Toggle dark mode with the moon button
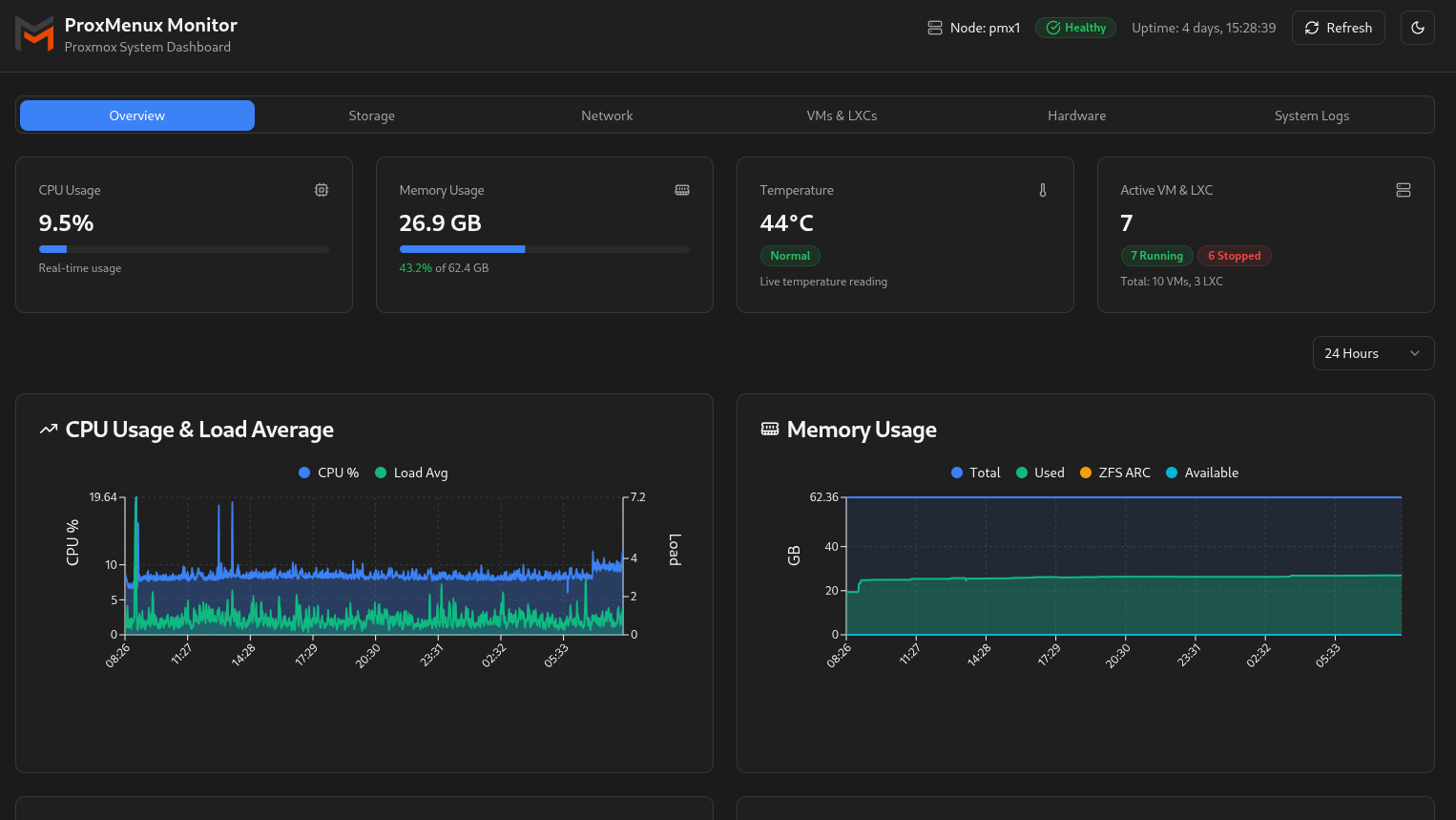The image size is (1456, 820). pos(1417,28)
